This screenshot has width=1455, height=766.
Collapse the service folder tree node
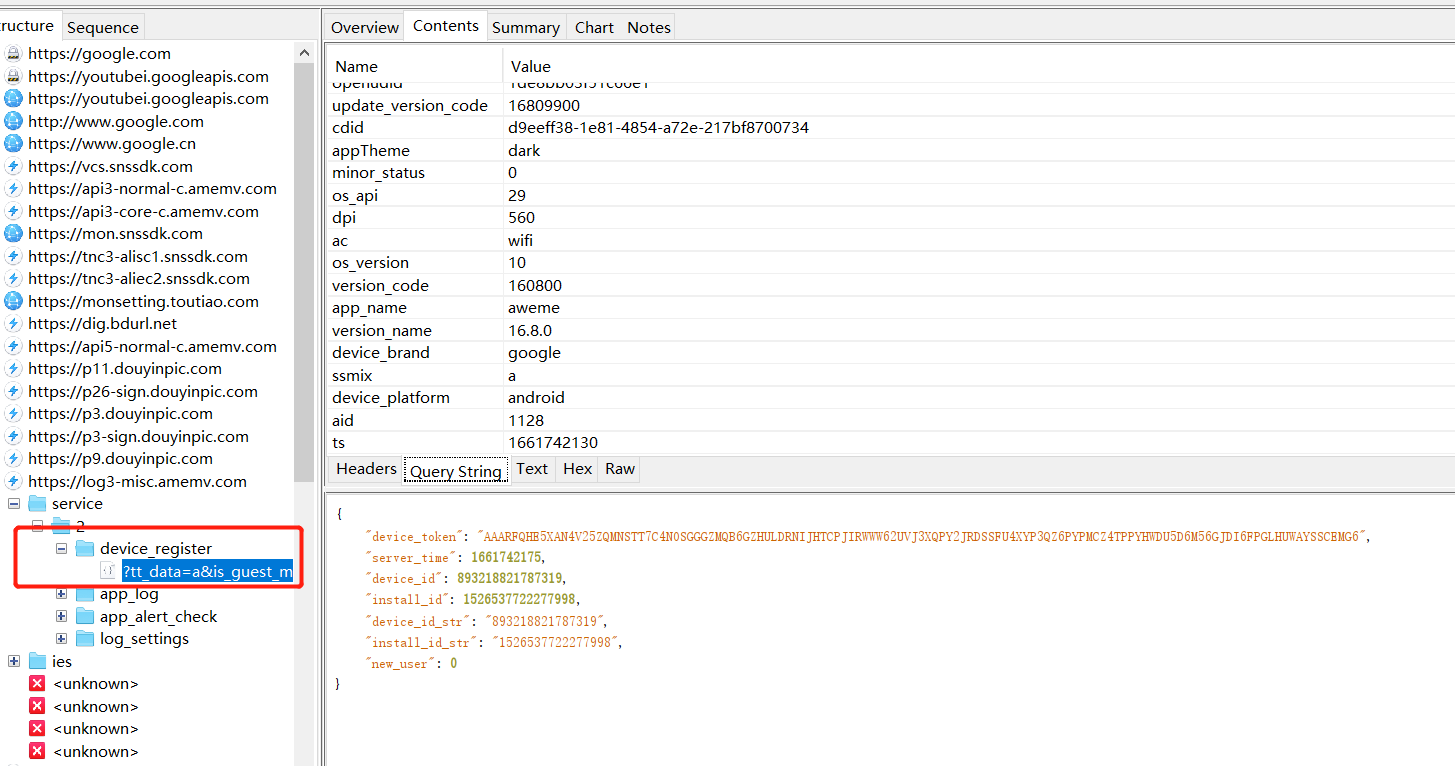click(x=14, y=504)
